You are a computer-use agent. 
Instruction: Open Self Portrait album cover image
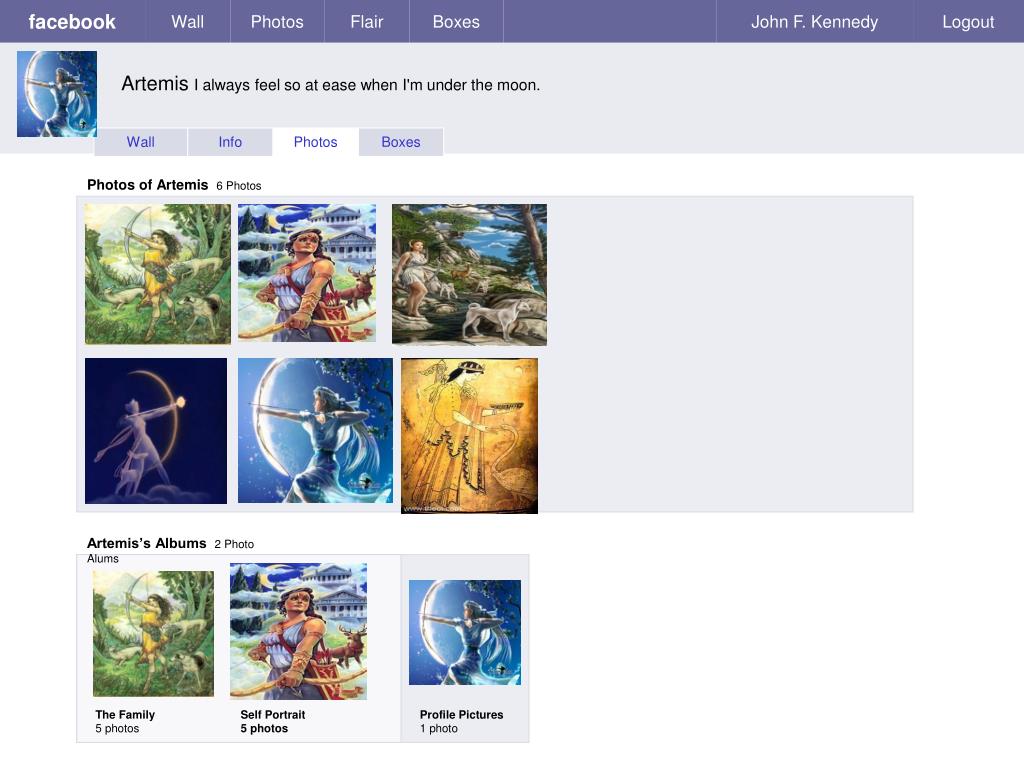[x=298, y=632]
